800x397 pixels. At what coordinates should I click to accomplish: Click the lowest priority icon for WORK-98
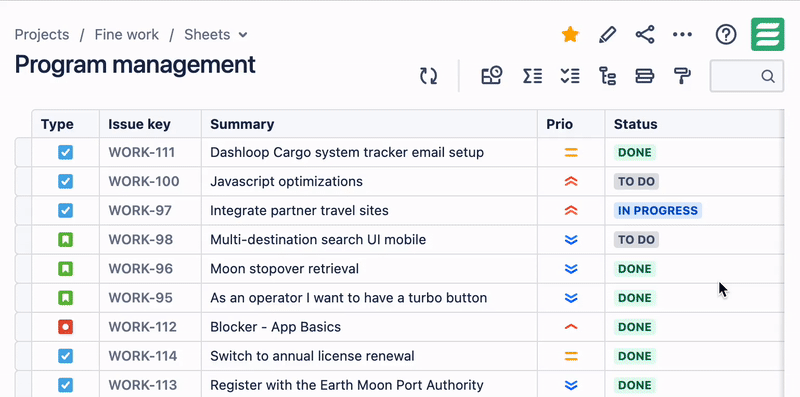click(x=571, y=239)
